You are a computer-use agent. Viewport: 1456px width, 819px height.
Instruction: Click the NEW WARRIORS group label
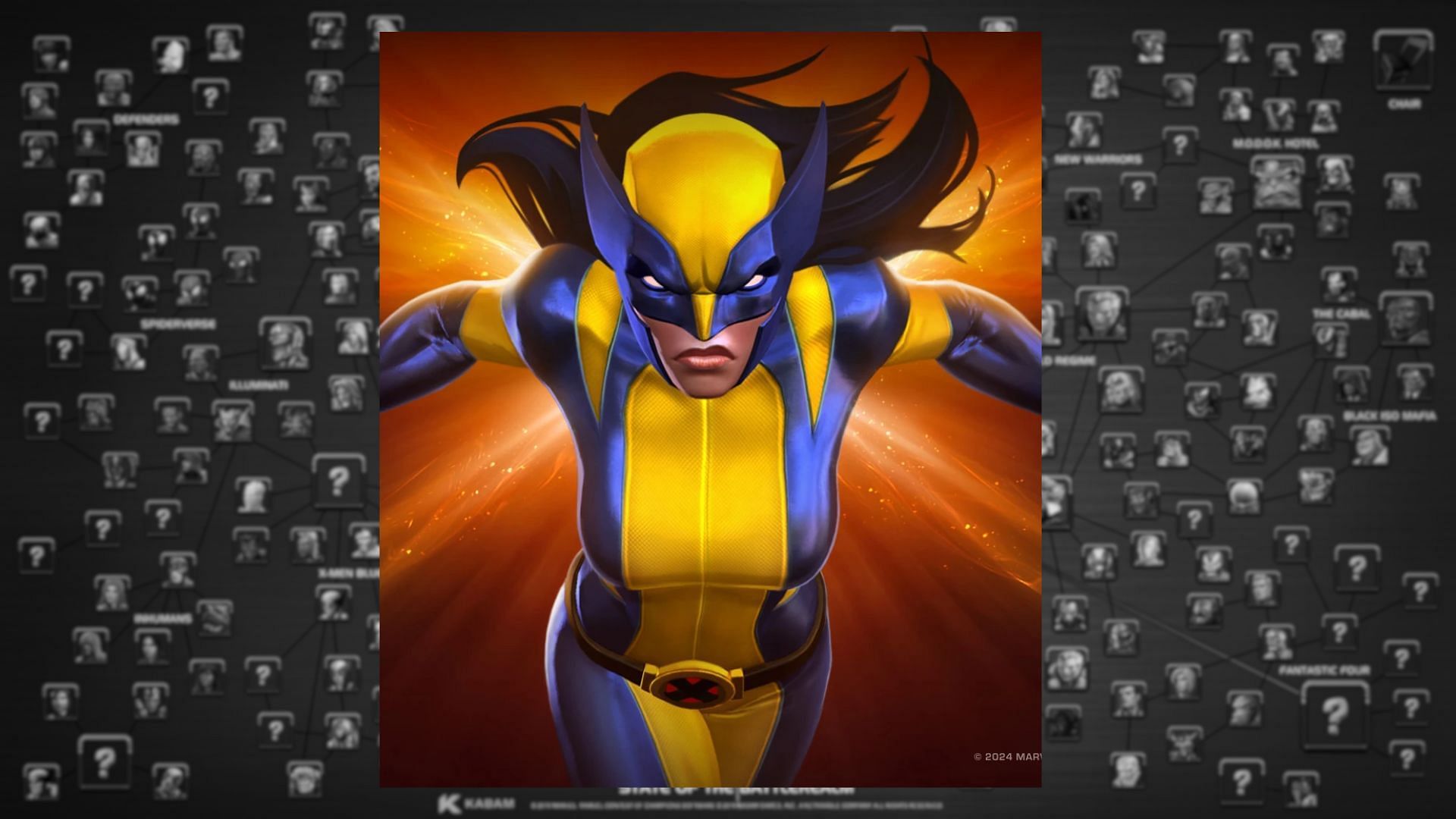point(1098,159)
